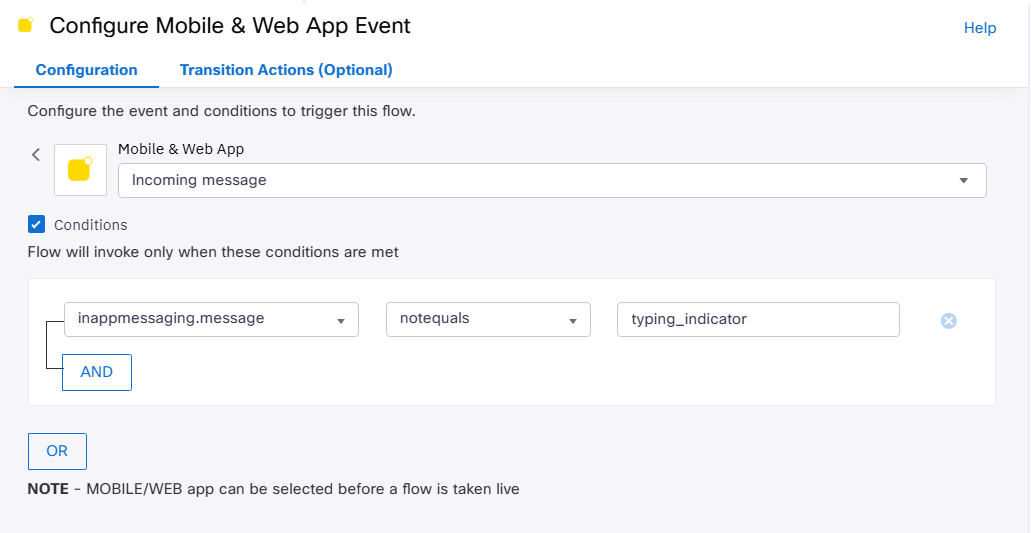This screenshot has width=1031, height=533.
Task: Click the 'Flow will invoke only' description text
Action: [213, 252]
